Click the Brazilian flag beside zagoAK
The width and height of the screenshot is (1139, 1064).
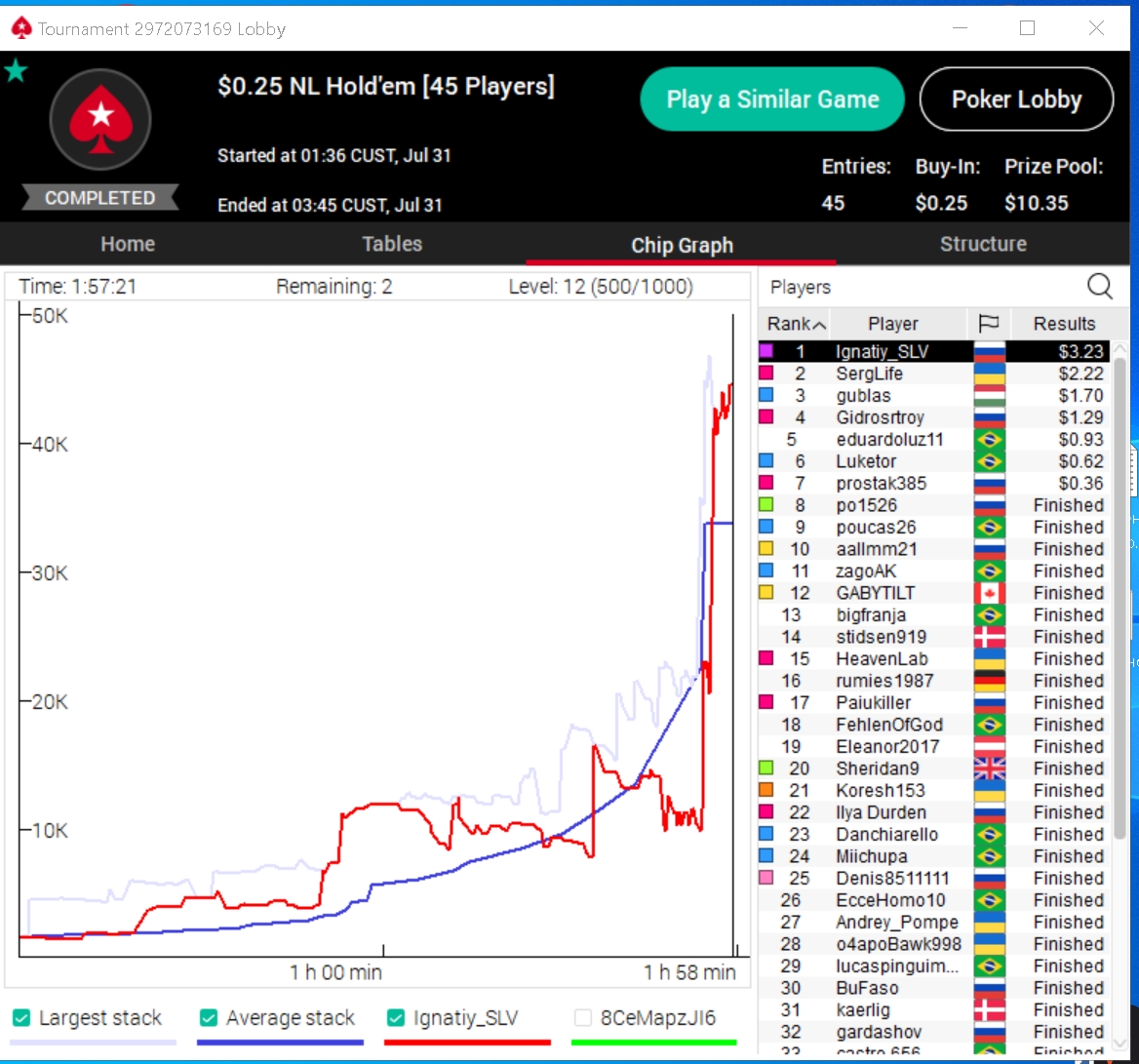pyautogui.click(x=990, y=571)
